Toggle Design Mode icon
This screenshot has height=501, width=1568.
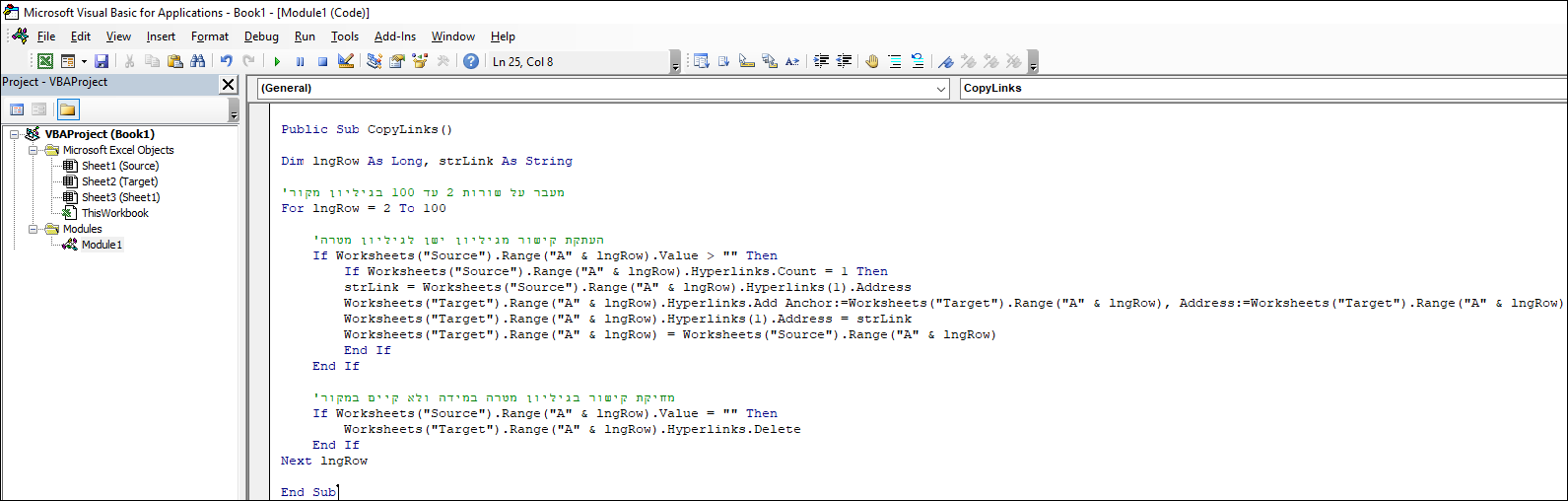coord(346,61)
